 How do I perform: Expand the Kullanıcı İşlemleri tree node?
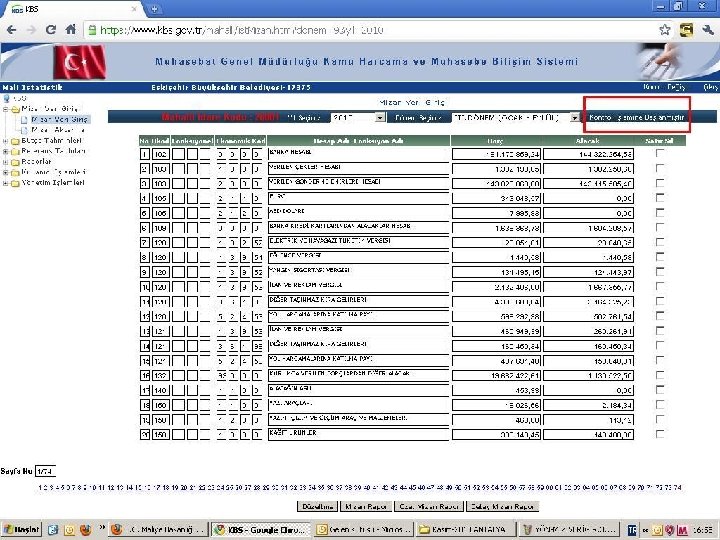(x=5, y=173)
